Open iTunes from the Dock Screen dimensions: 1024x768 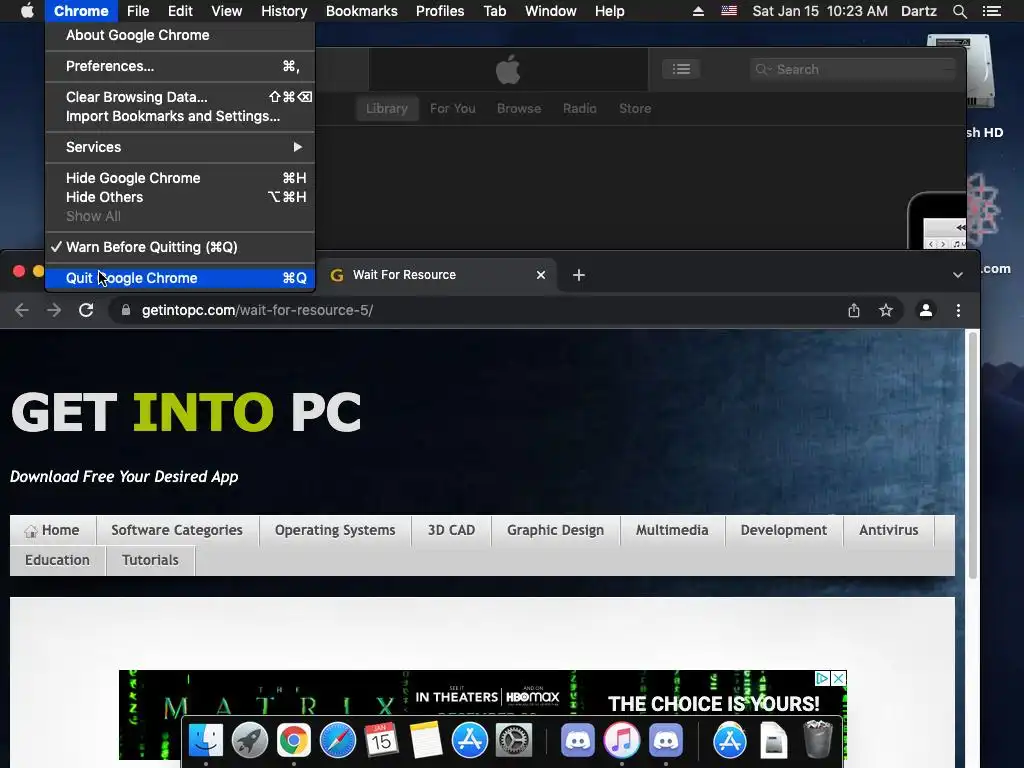pyautogui.click(x=622, y=741)
